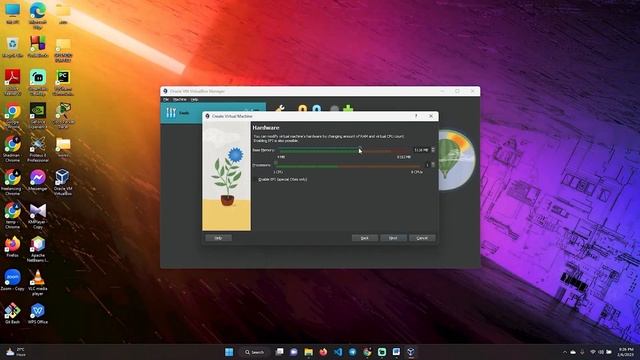Viewport: 640px width, 360px height.
Task: Click the Base Memory slider handle
Action: pyautogui.click(x=360, y=150)
